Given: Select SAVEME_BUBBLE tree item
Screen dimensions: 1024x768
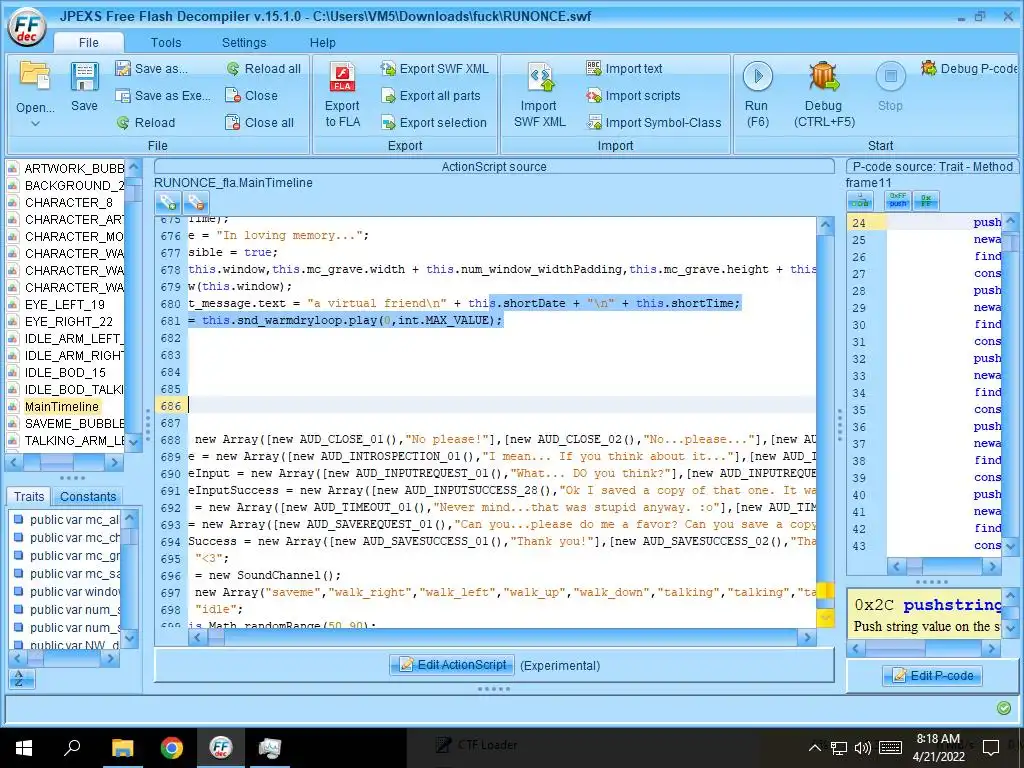Looking at the screenshot, I should (x=74, y=423).
